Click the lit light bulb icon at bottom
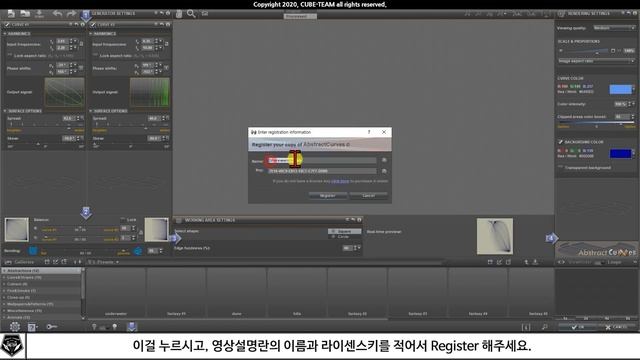 tap(115, 327)
